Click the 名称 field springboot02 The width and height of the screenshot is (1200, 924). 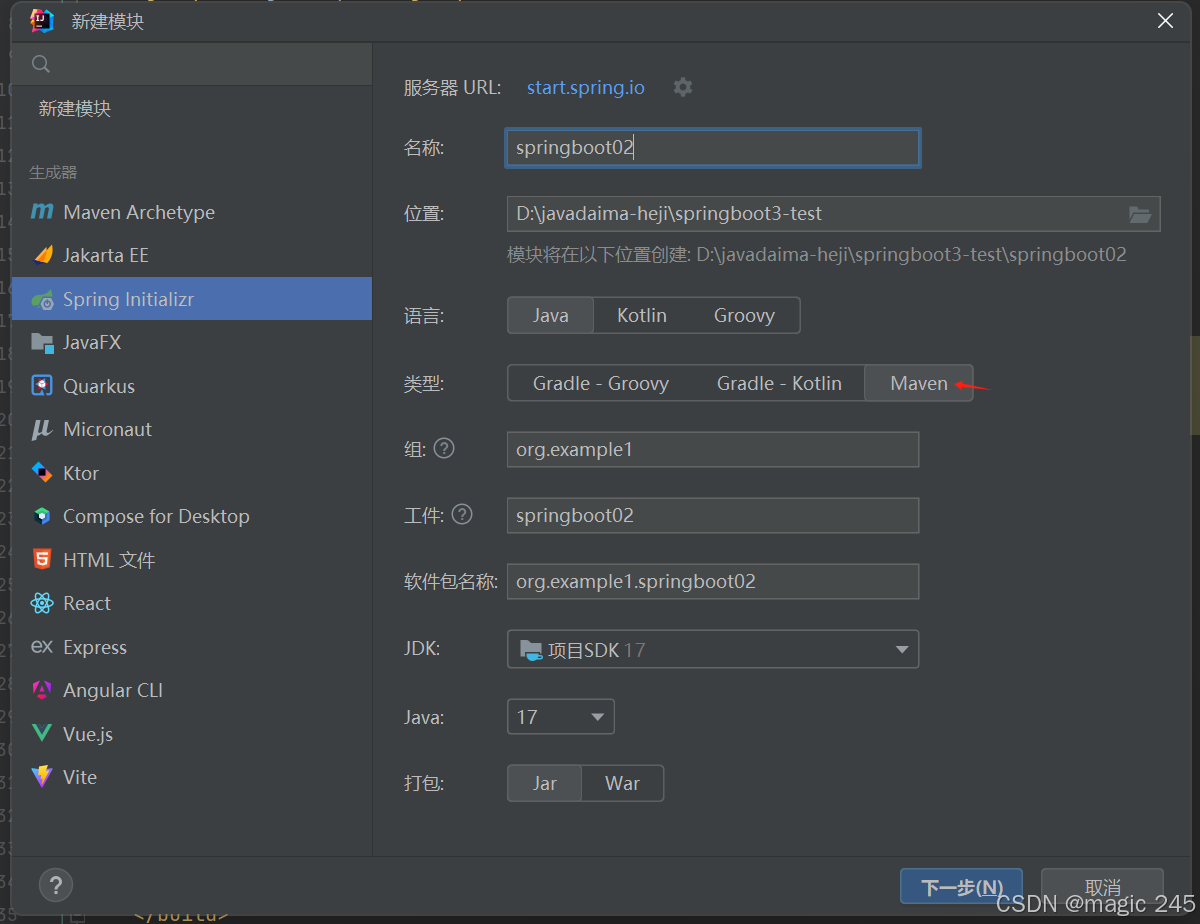(x=713, y=148)
